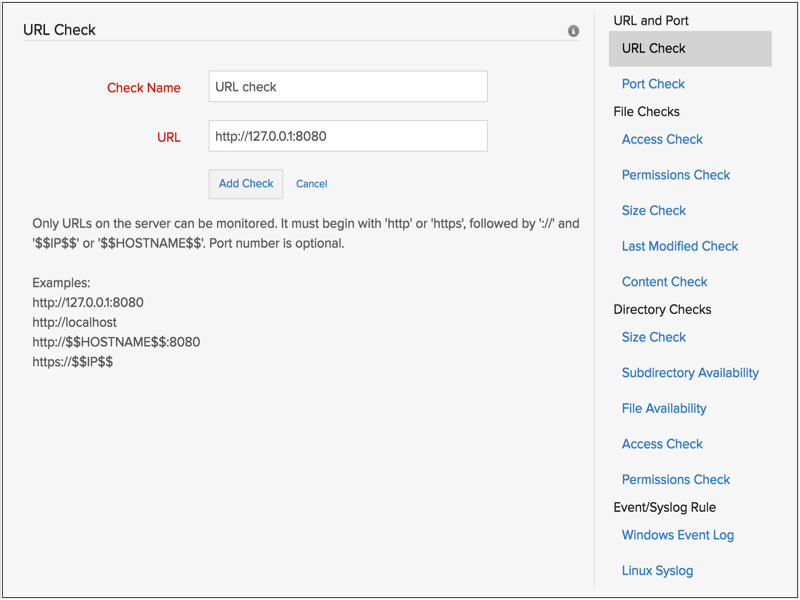
Task: Open Access Check under File Checks
Action: pyautogui.click(x=662, y=139)
